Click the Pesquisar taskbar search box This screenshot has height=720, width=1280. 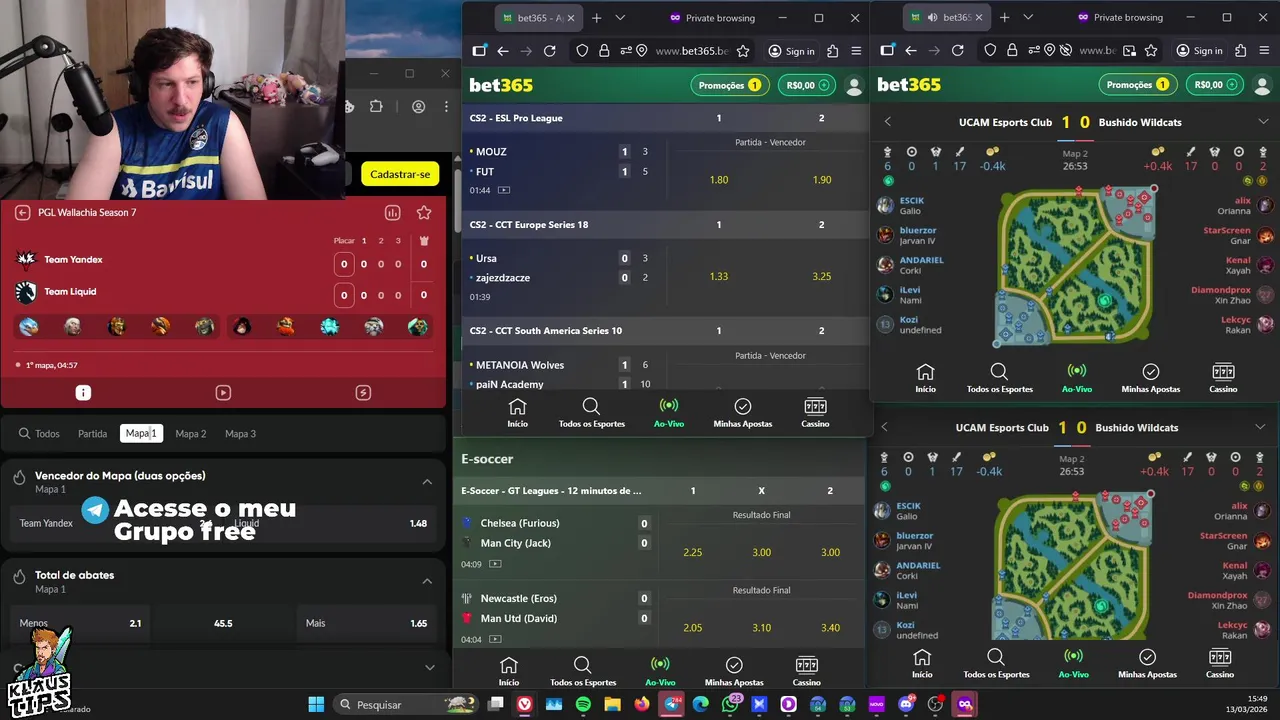406,704
